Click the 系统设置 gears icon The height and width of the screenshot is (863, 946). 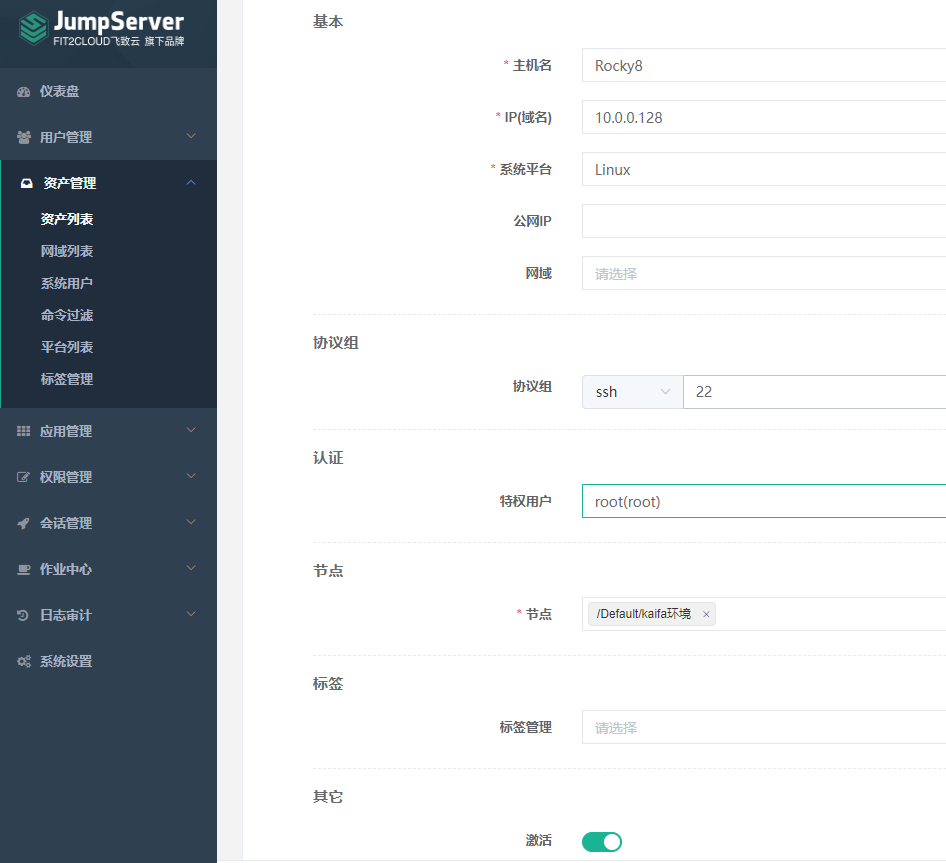[24, 661]
